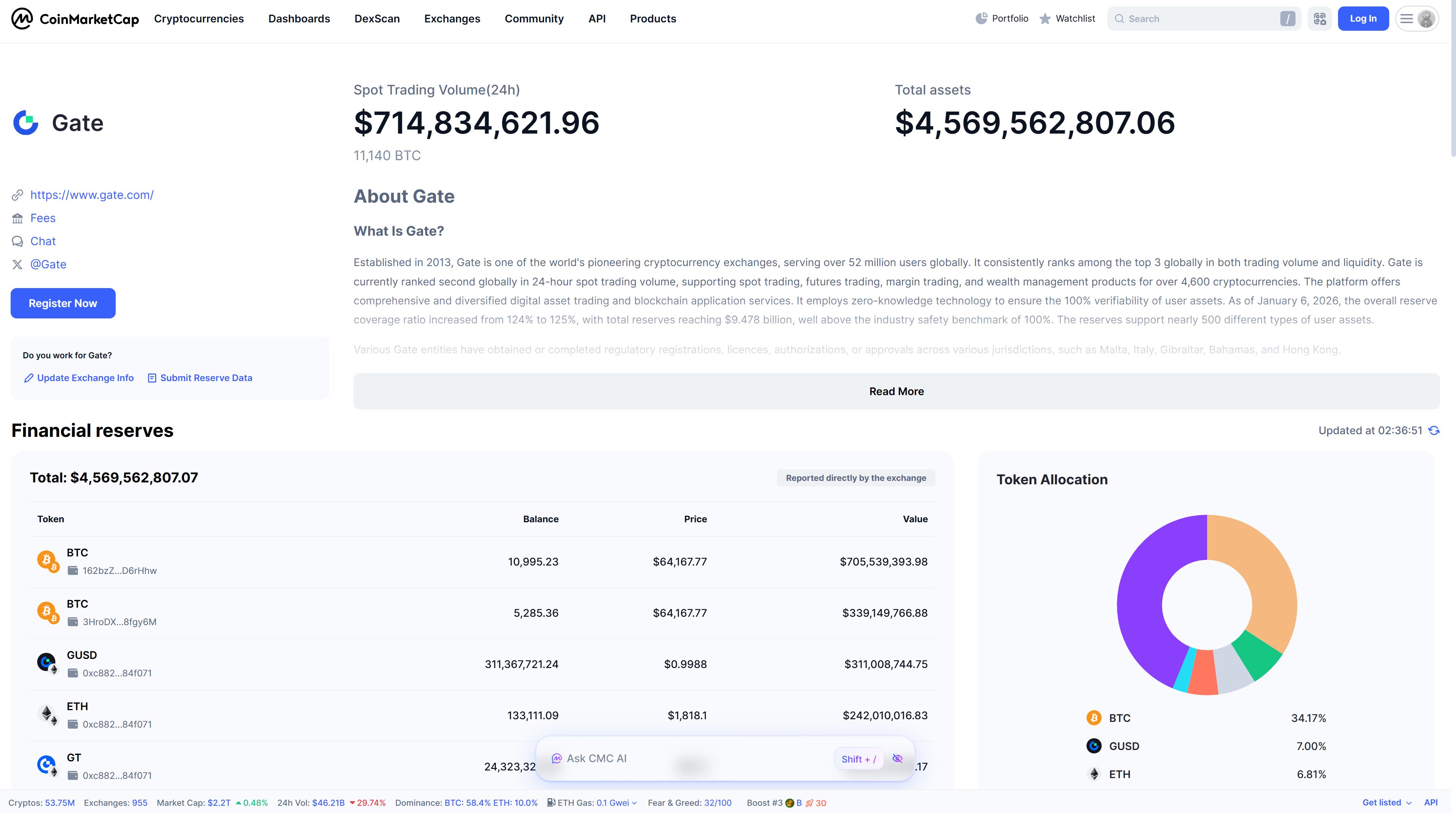Expand About Gate with Read More
1456x813 pixels.
(896, 391)
